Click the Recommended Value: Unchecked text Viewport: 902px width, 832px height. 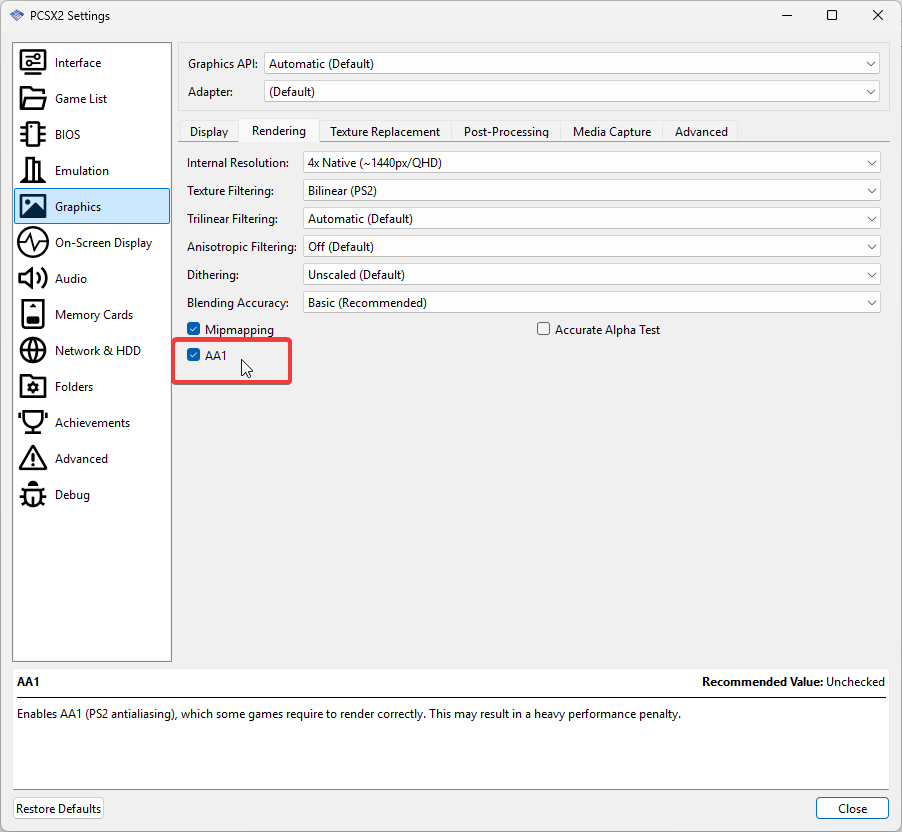click(793, 682)
